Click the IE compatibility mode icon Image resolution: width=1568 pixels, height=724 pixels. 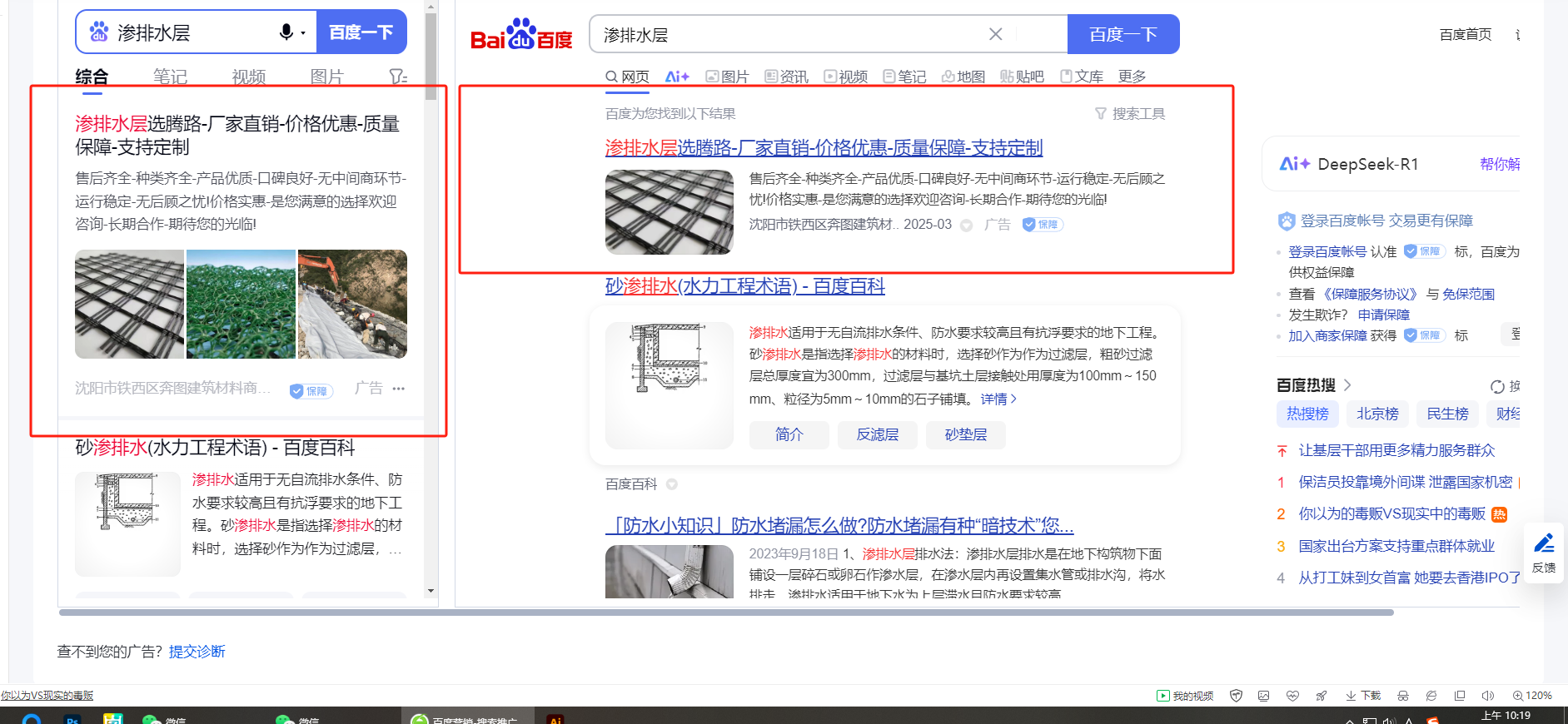pos(1431,696)
